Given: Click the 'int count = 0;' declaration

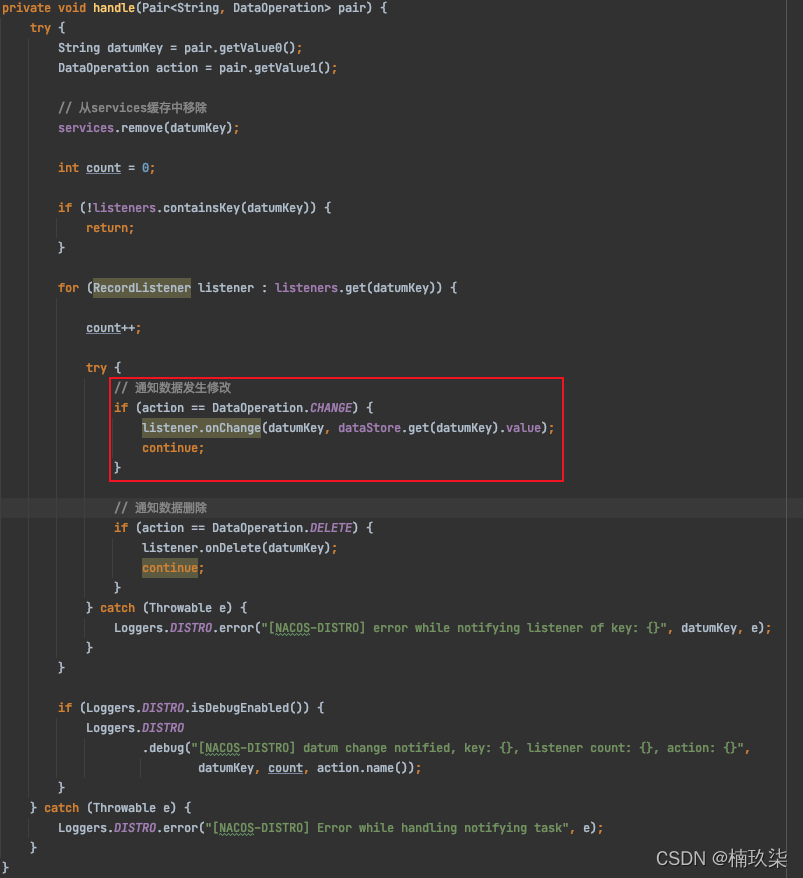Looking at the screenshot, I should [106, 168].
